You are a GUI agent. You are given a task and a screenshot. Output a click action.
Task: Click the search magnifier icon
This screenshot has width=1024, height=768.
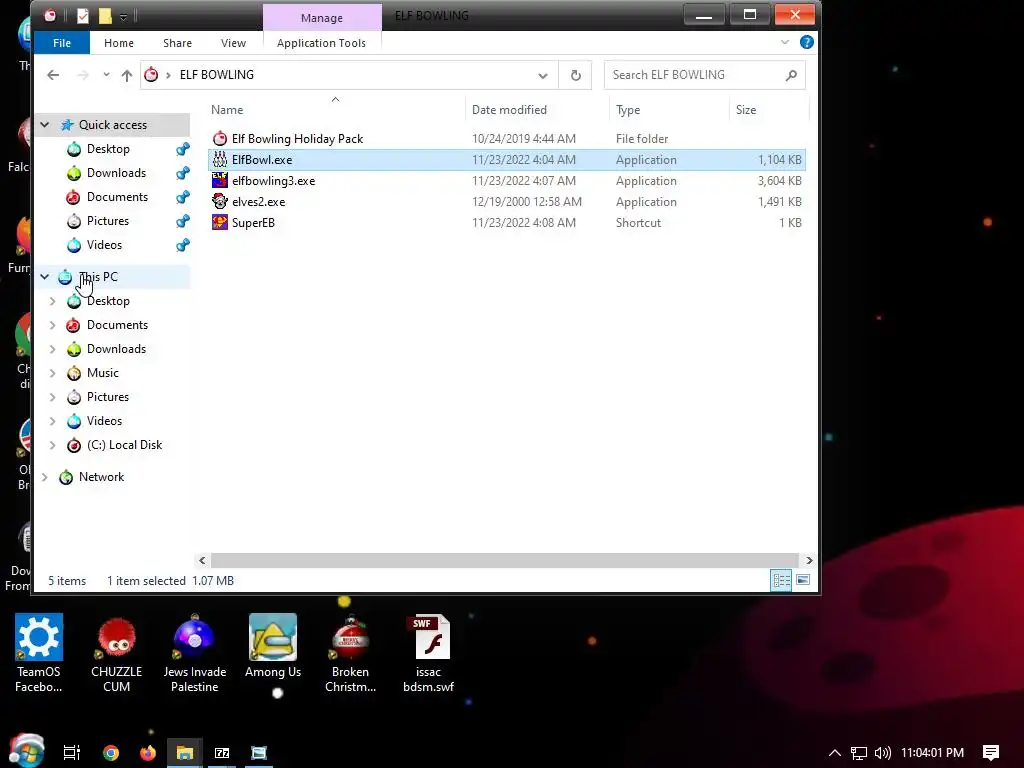coord(791,75)
